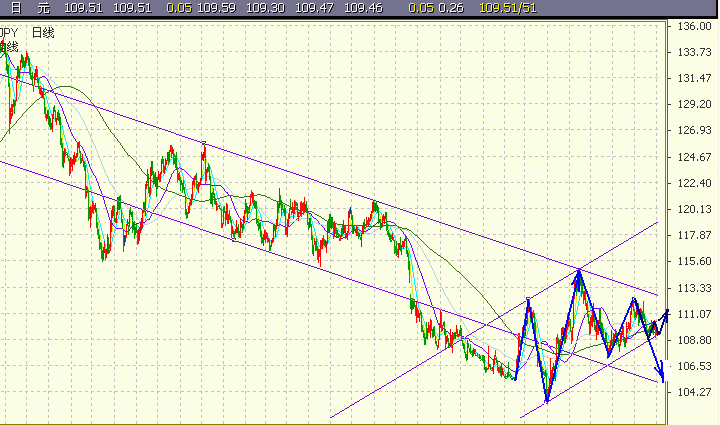The height and width of the screenshot is (425, 720).
Task: Click the 109.47 value in header bar
Action: point(314,8)
